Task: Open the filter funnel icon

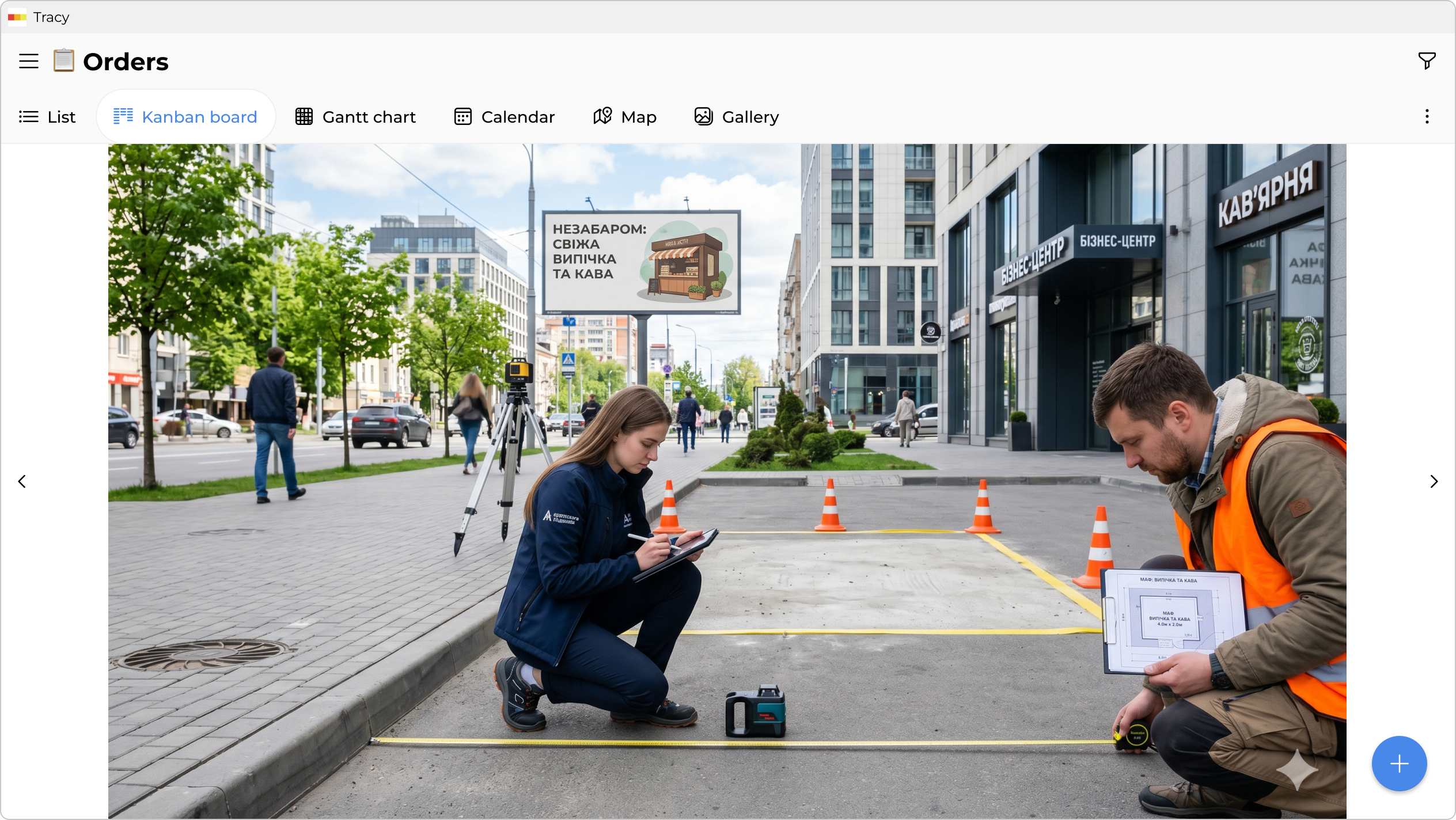Action: coord(1427,61)
